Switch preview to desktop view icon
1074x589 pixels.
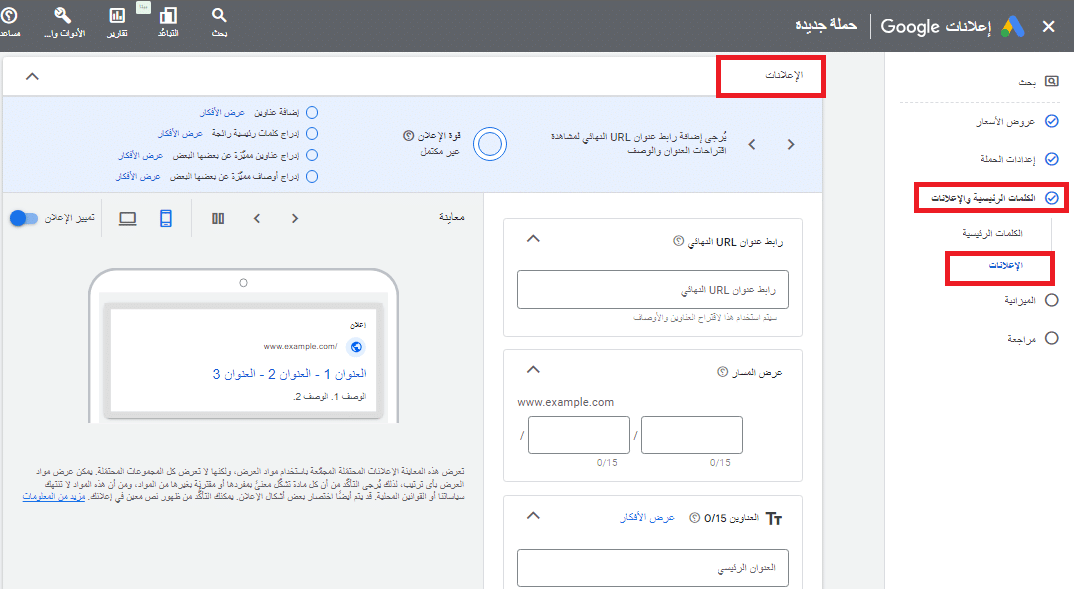[x=127, y=218]
